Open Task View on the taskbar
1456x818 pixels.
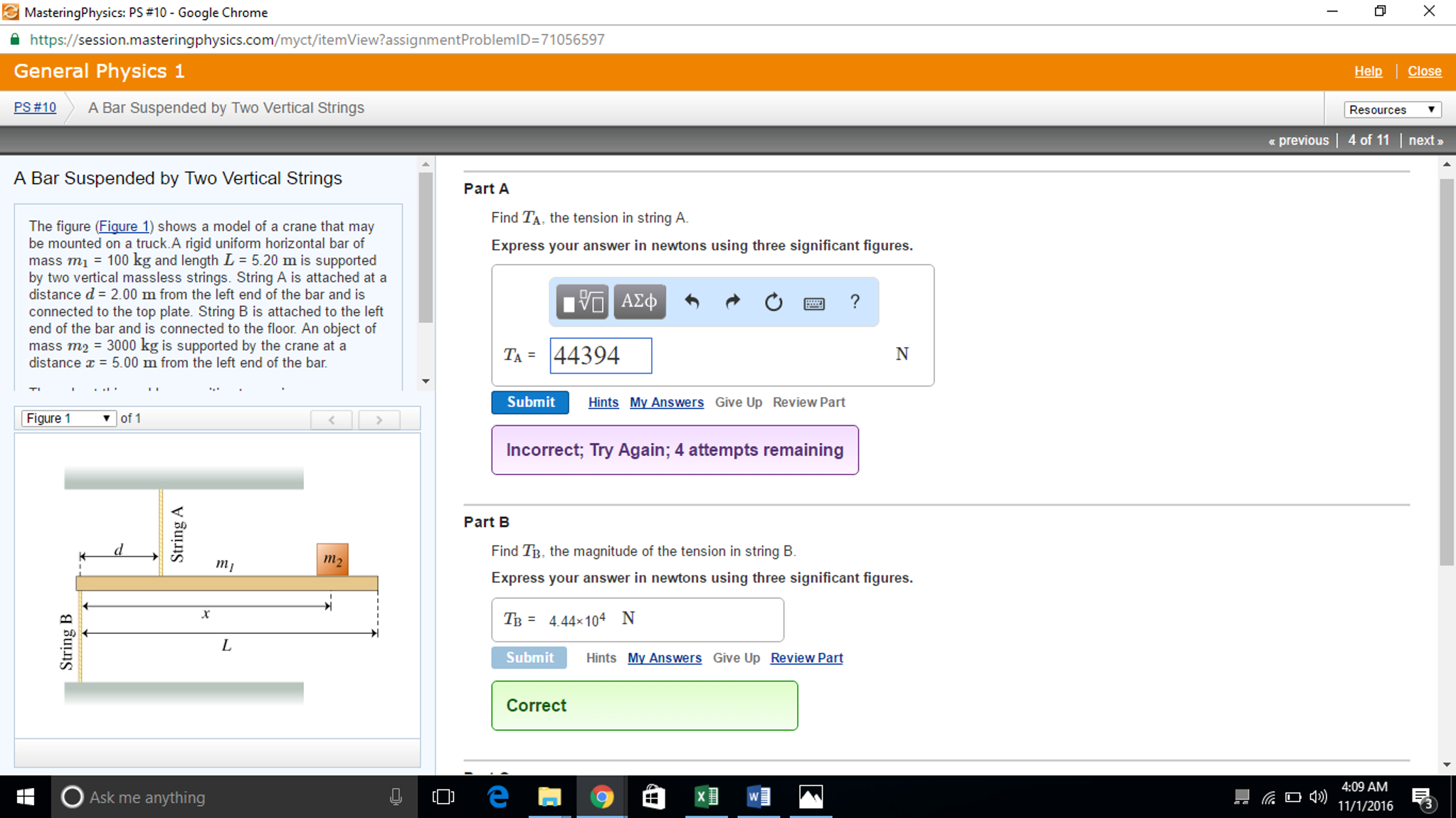coord(443,797)
